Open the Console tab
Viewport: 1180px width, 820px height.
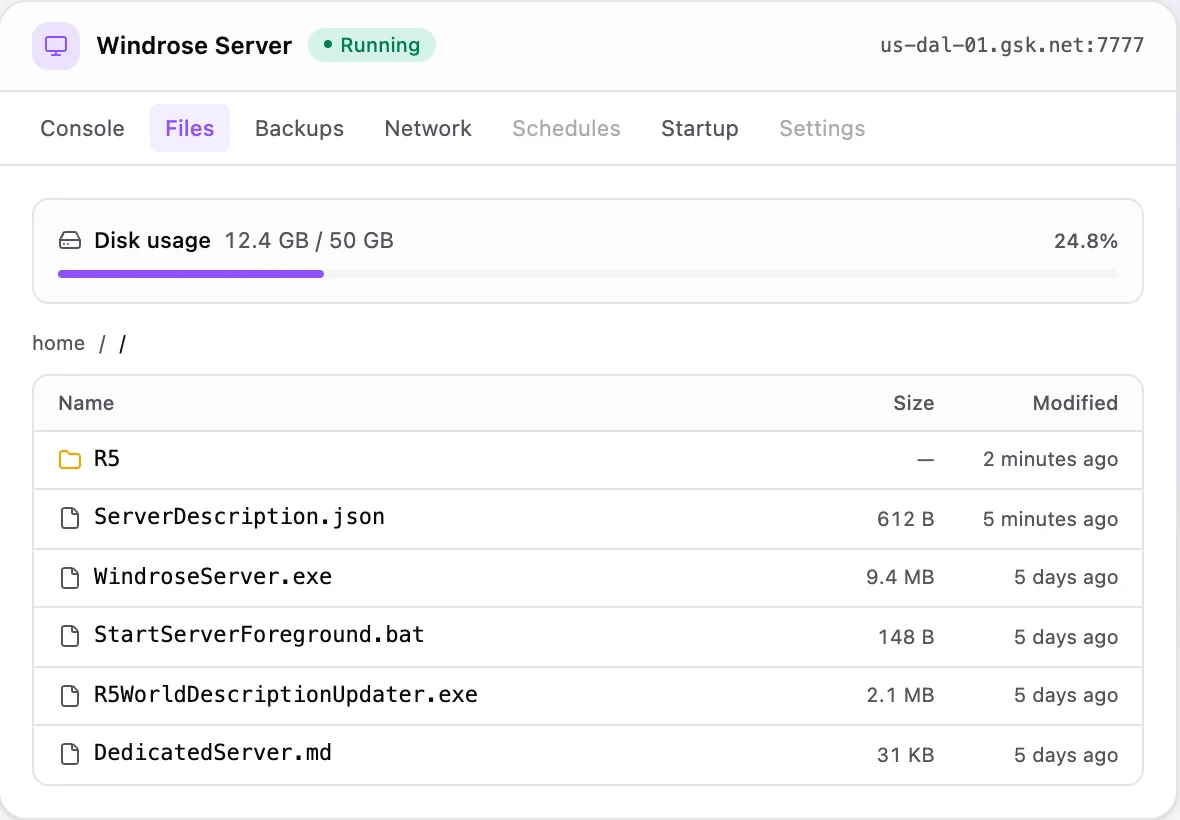click(x=82, y=128)
